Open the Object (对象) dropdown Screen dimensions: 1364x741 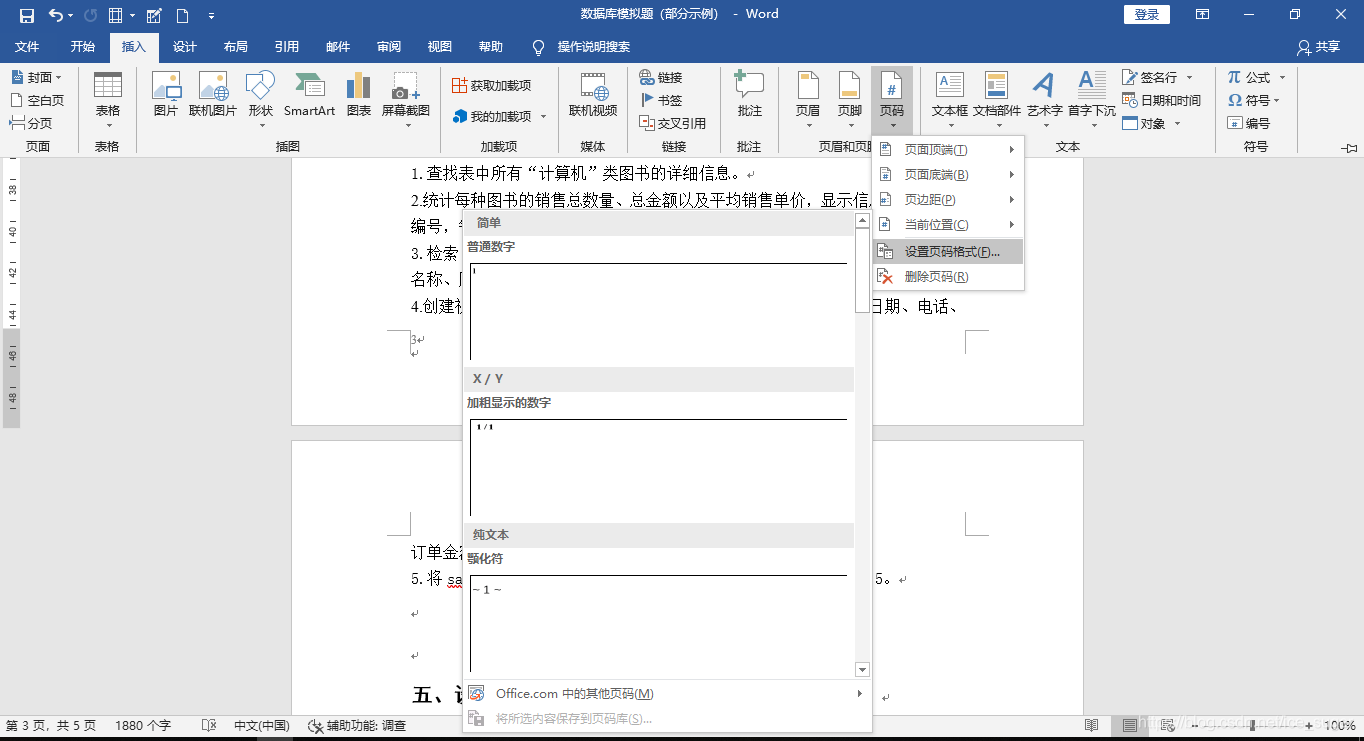pos(1177,123)
